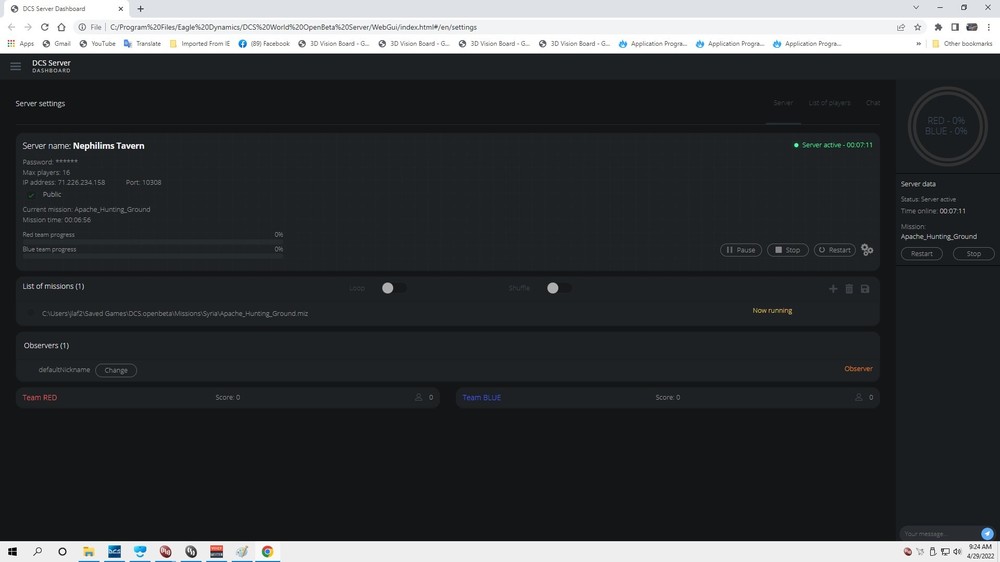This screenshot has height=562, width=1000.
Task: Switch to Chrome in the taskbar
Action: coord(267,551)
